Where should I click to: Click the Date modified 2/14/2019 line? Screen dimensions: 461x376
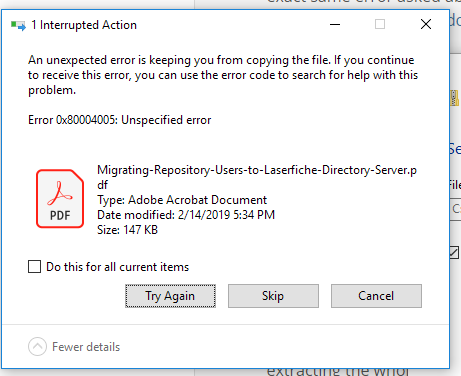point(186,215)
